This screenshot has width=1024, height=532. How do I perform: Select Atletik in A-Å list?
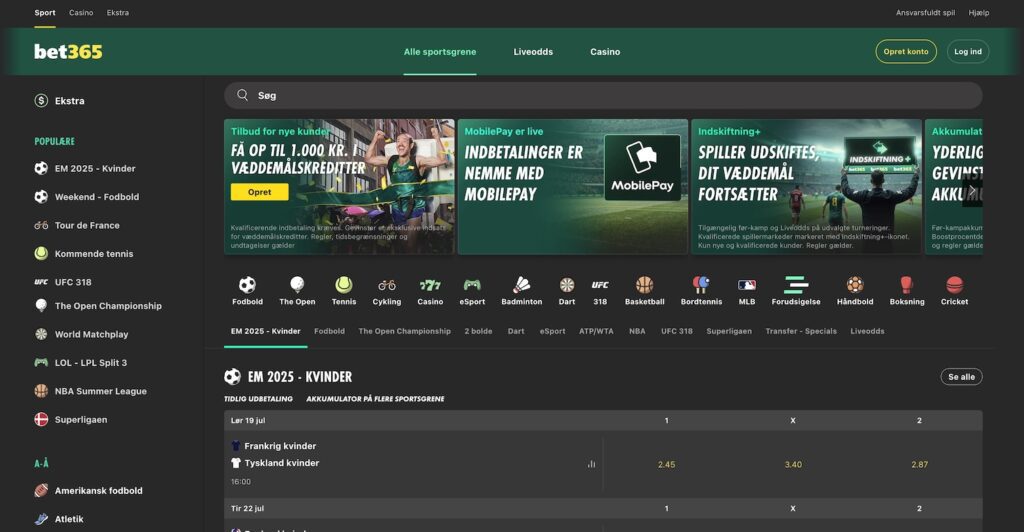(x=69, y=519)
